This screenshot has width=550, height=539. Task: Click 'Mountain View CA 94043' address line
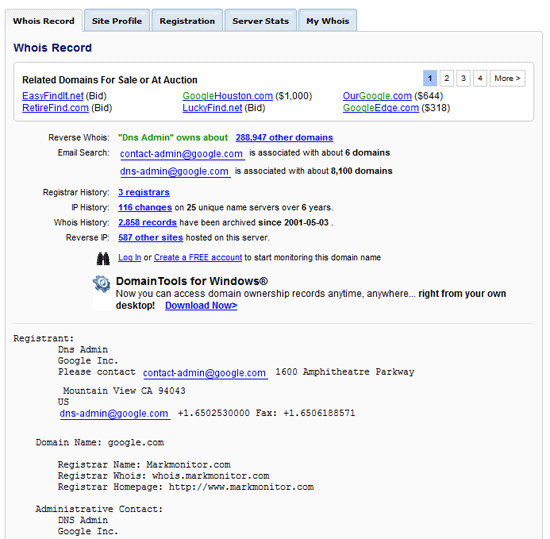pos(124,391)
